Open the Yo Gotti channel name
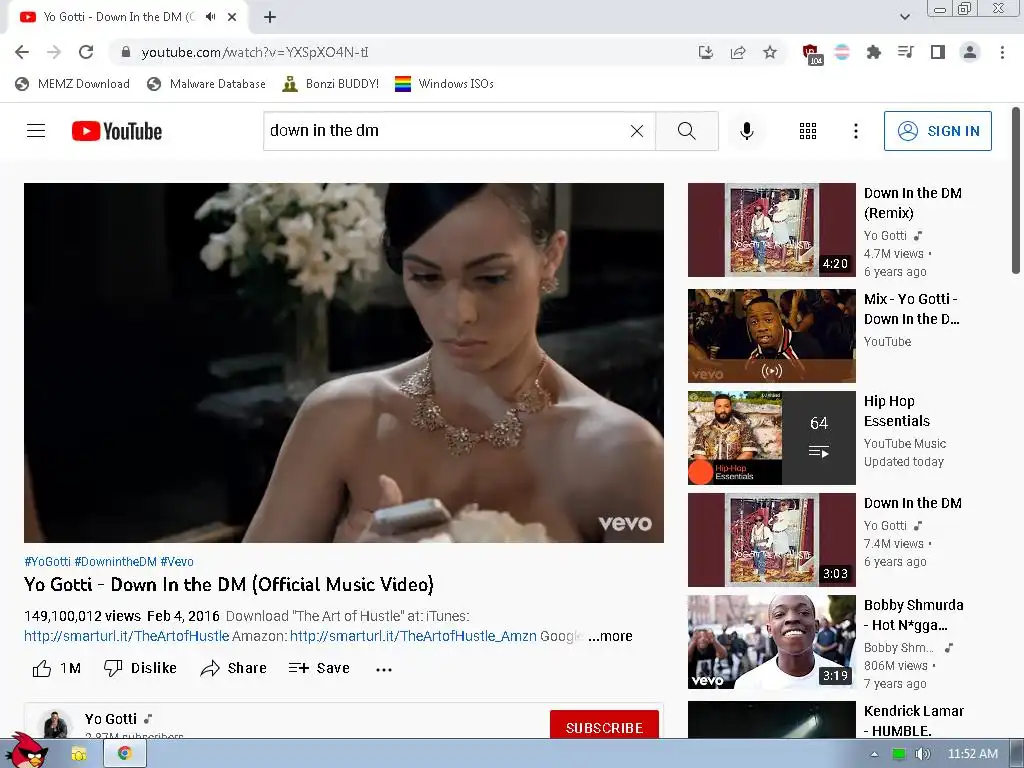1024x768 pixels. point(110,719)
